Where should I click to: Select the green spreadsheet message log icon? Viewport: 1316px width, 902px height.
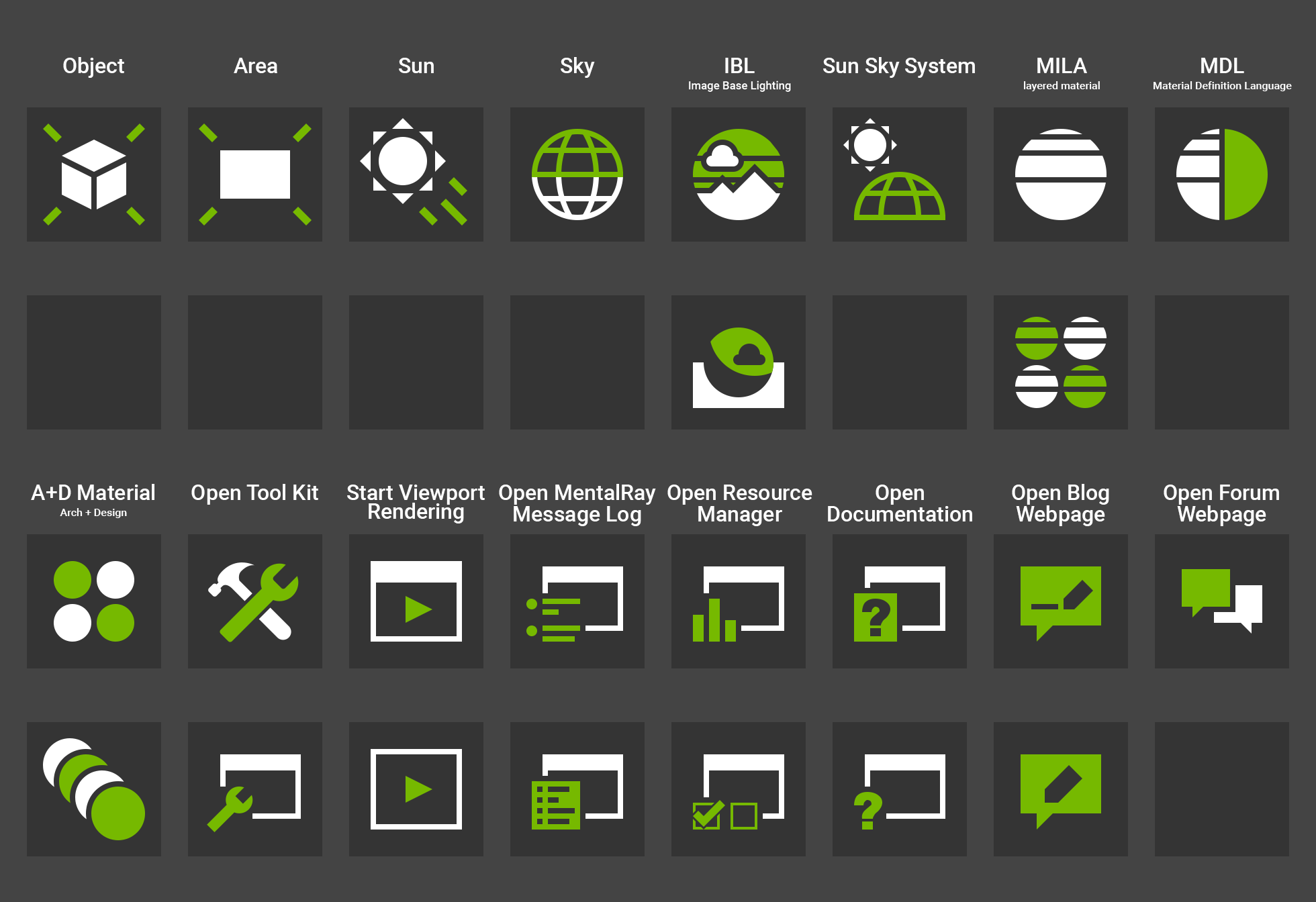click(x=577, y=789)
